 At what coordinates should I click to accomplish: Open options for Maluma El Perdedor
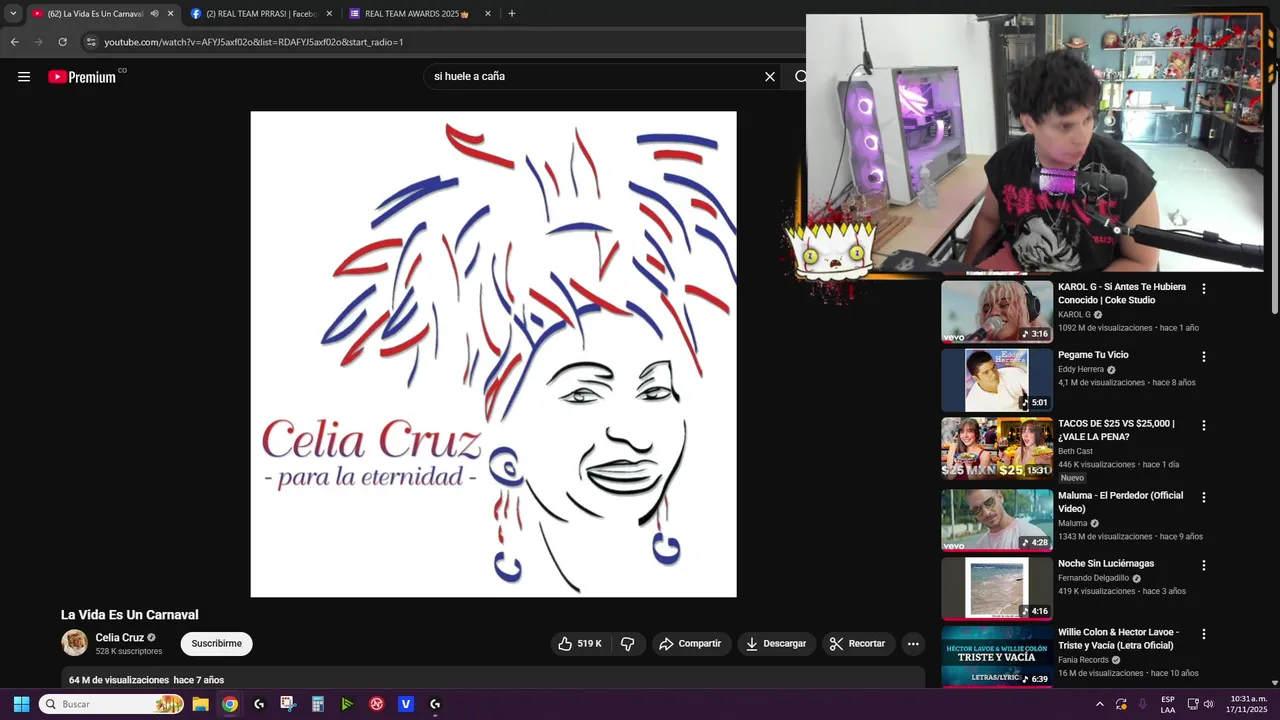[1204, 498]
